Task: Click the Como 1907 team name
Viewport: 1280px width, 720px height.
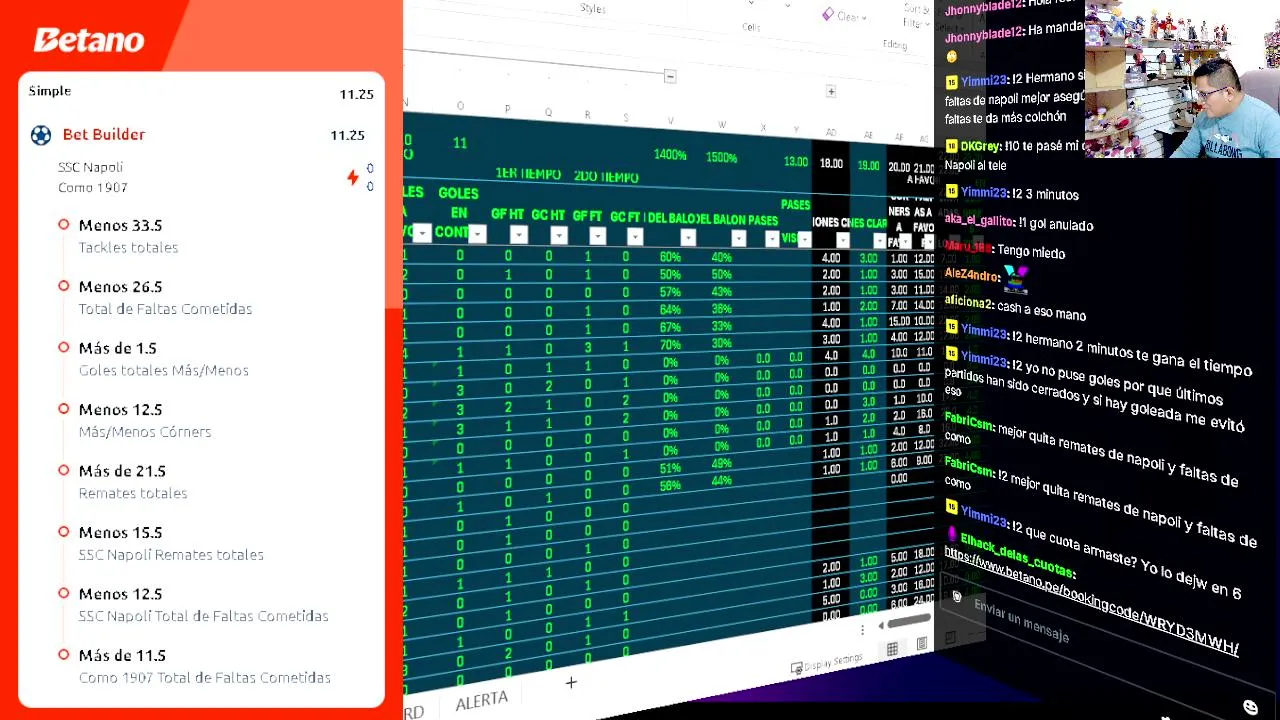Action: pos(93,187)
